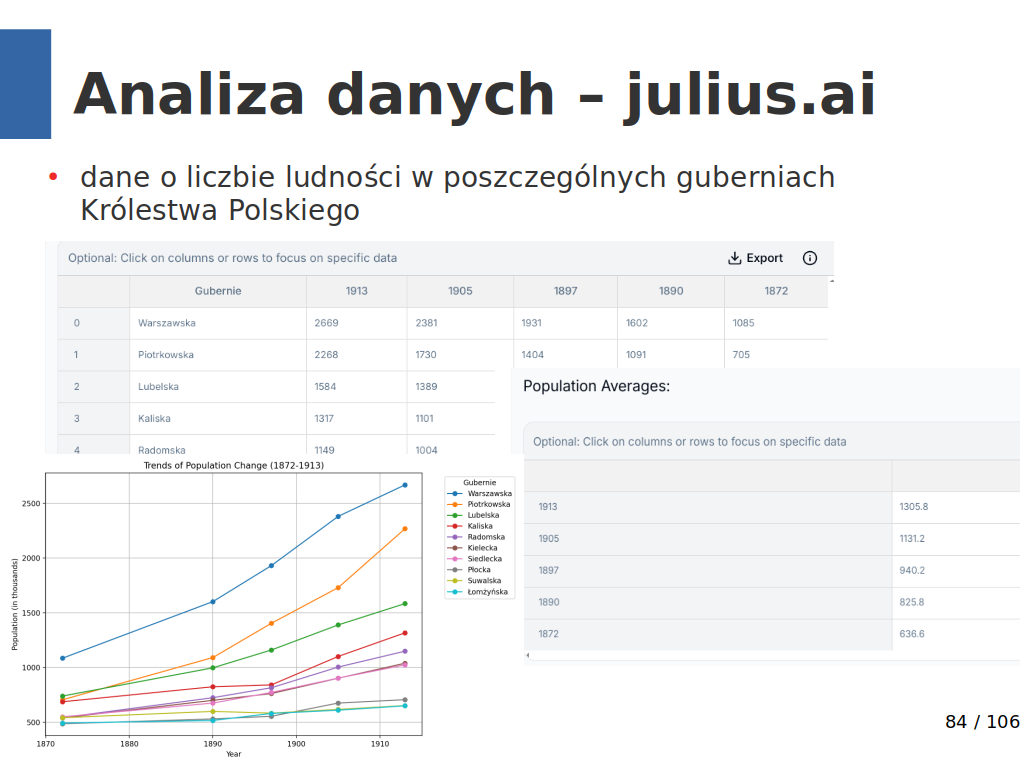Viewport: 1024px width, 768px height.
Task: Click the orange Piotrkowska legend marker
Action: pos(455,504)
